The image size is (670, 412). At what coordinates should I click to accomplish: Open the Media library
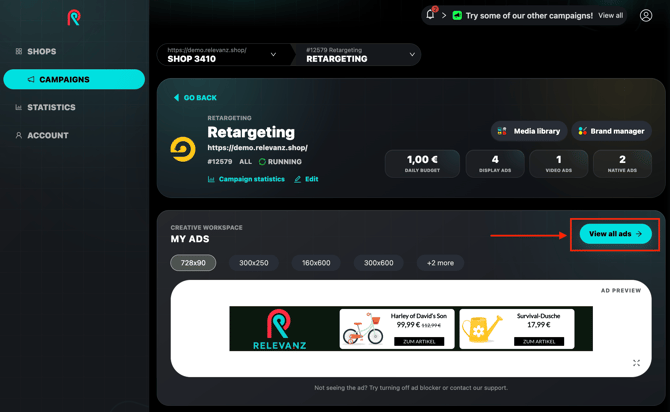coord(529,131)
